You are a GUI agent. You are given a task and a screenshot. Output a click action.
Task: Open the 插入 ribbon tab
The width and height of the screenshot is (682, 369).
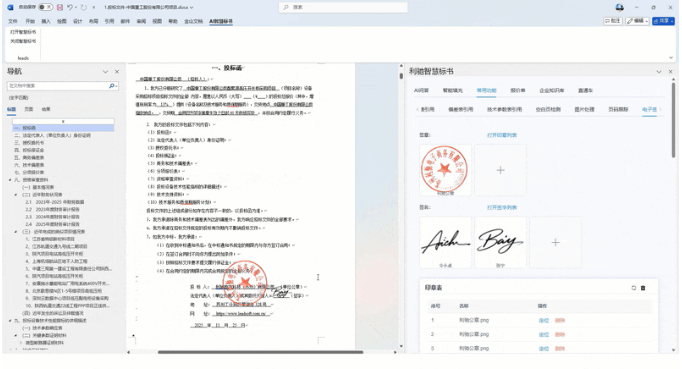click(x=46, y=21)
